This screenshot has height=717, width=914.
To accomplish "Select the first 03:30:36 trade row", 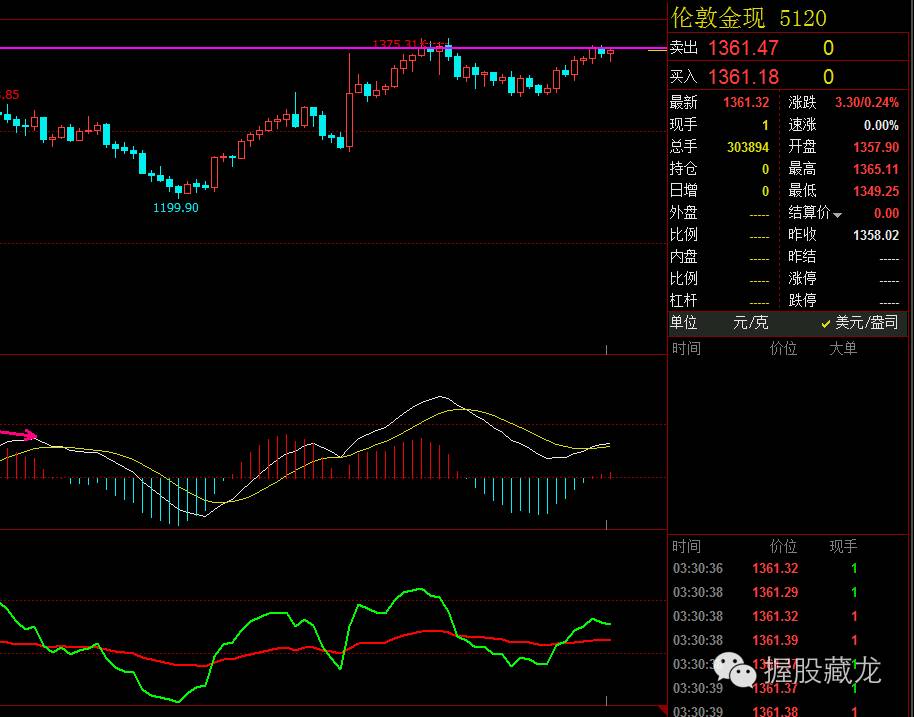I will pyautogui.click(x=766, y=569).
